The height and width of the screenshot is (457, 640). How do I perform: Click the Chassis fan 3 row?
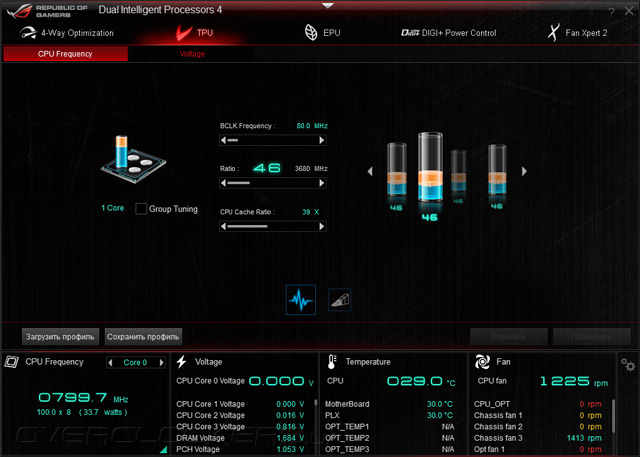pyautogui.click(x=538, y=438)
